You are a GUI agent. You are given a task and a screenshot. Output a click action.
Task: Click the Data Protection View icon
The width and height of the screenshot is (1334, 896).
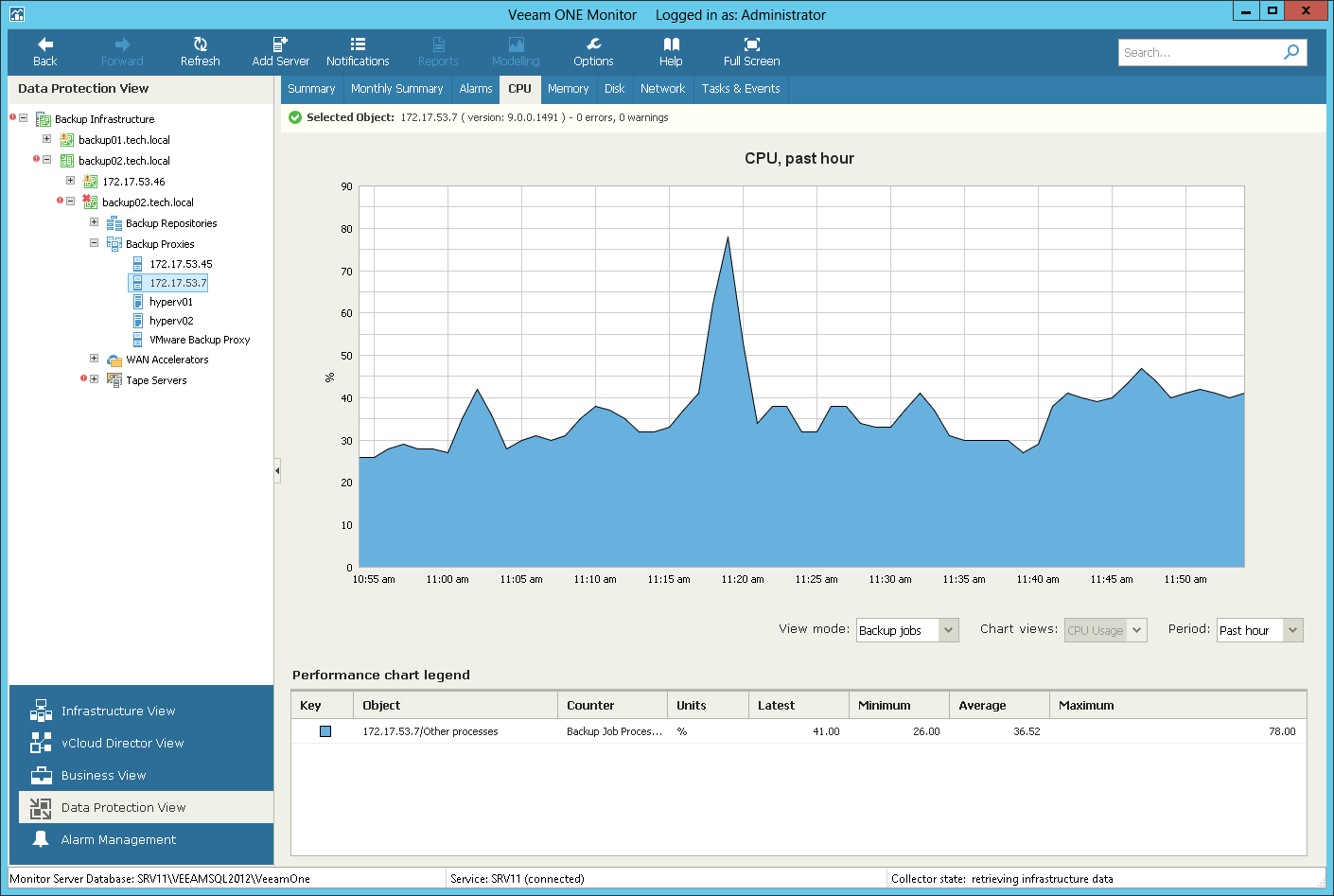pyautogui.click(x=41, y=807)
